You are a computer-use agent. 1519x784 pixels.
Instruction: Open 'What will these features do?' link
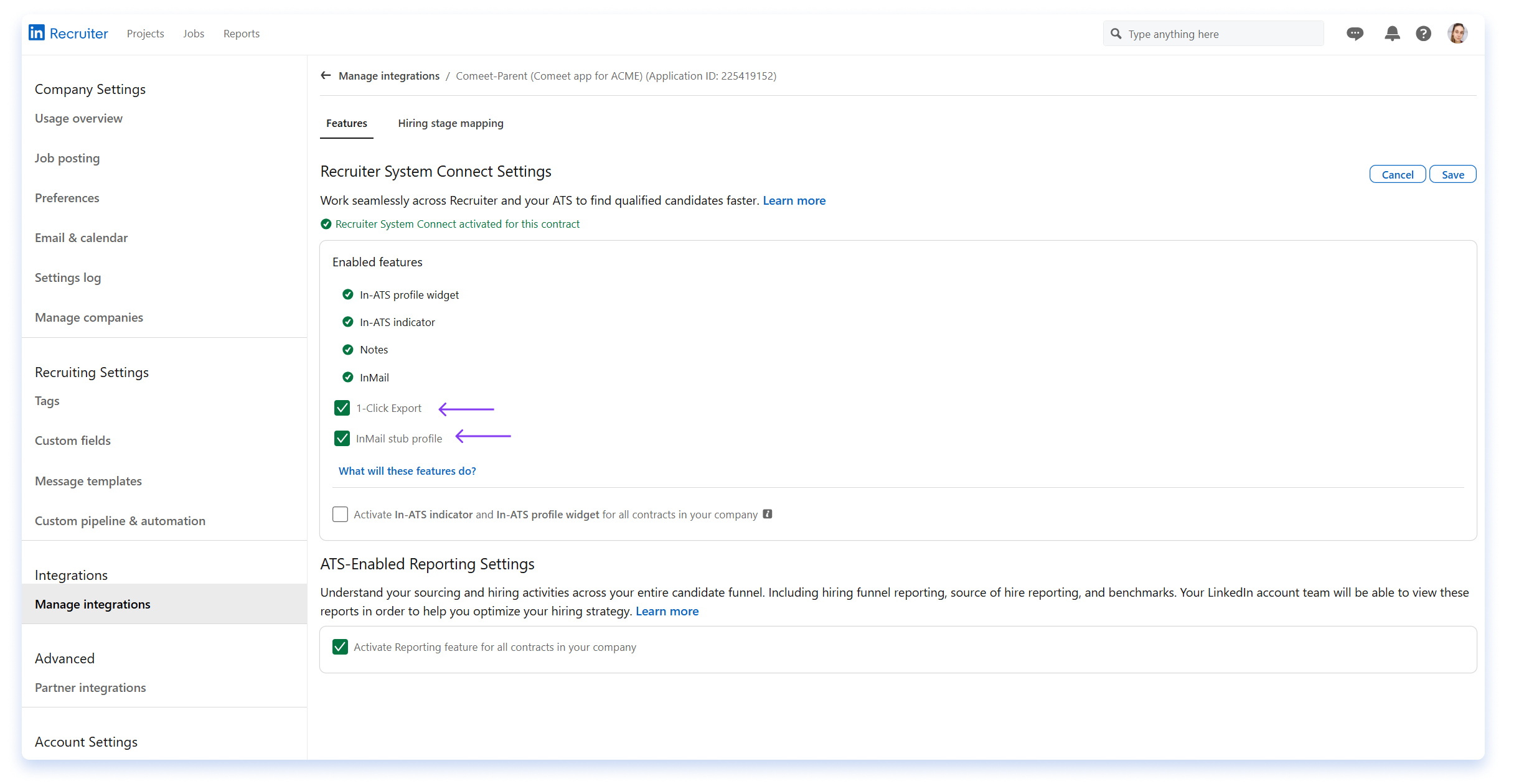tap(407, 471)
